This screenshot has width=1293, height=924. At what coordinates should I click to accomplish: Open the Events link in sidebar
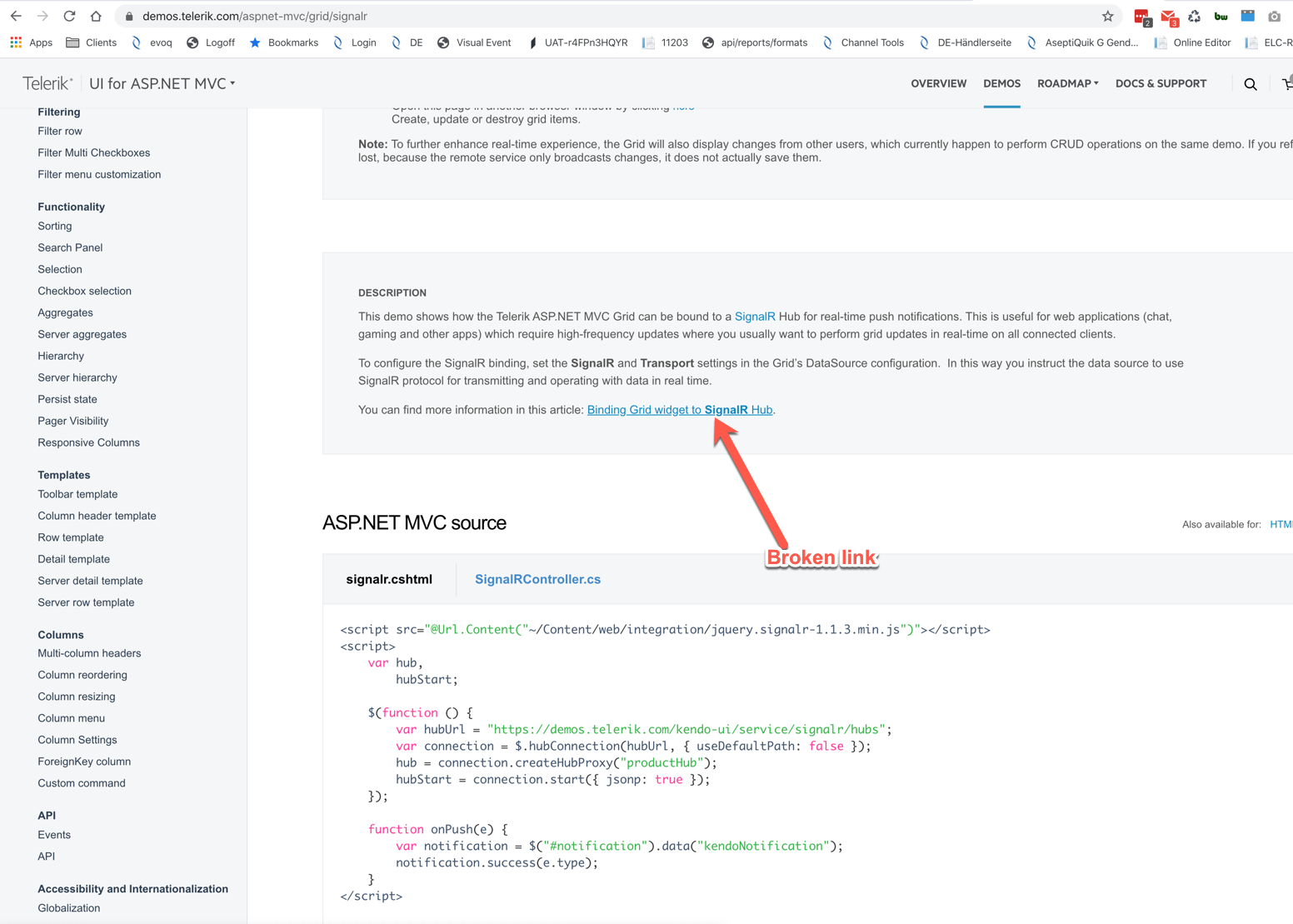tap(54, 835)
